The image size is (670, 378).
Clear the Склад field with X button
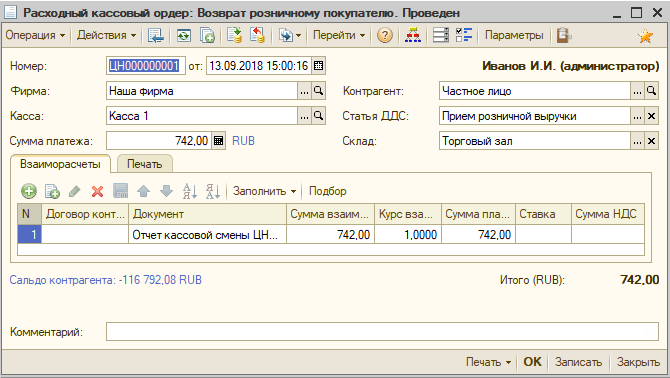coord(651,141)
